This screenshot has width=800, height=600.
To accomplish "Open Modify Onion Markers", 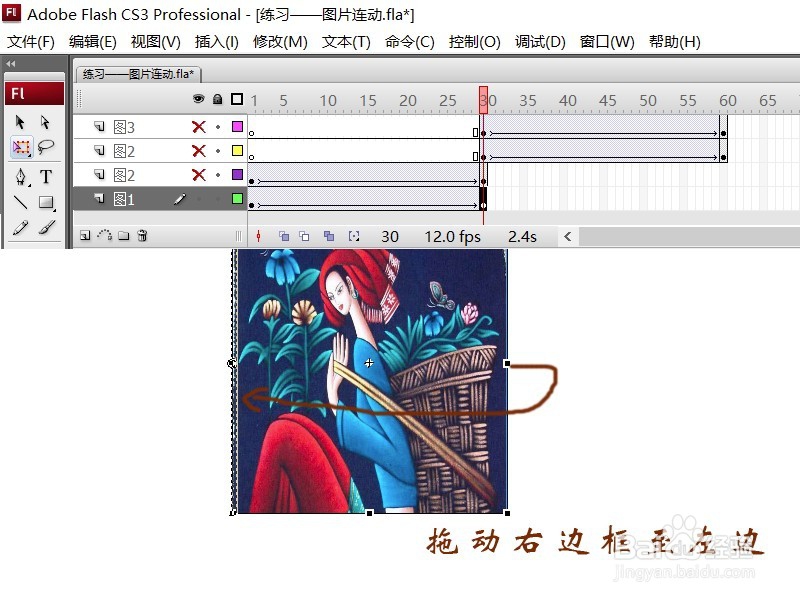I will pos(354,236).
